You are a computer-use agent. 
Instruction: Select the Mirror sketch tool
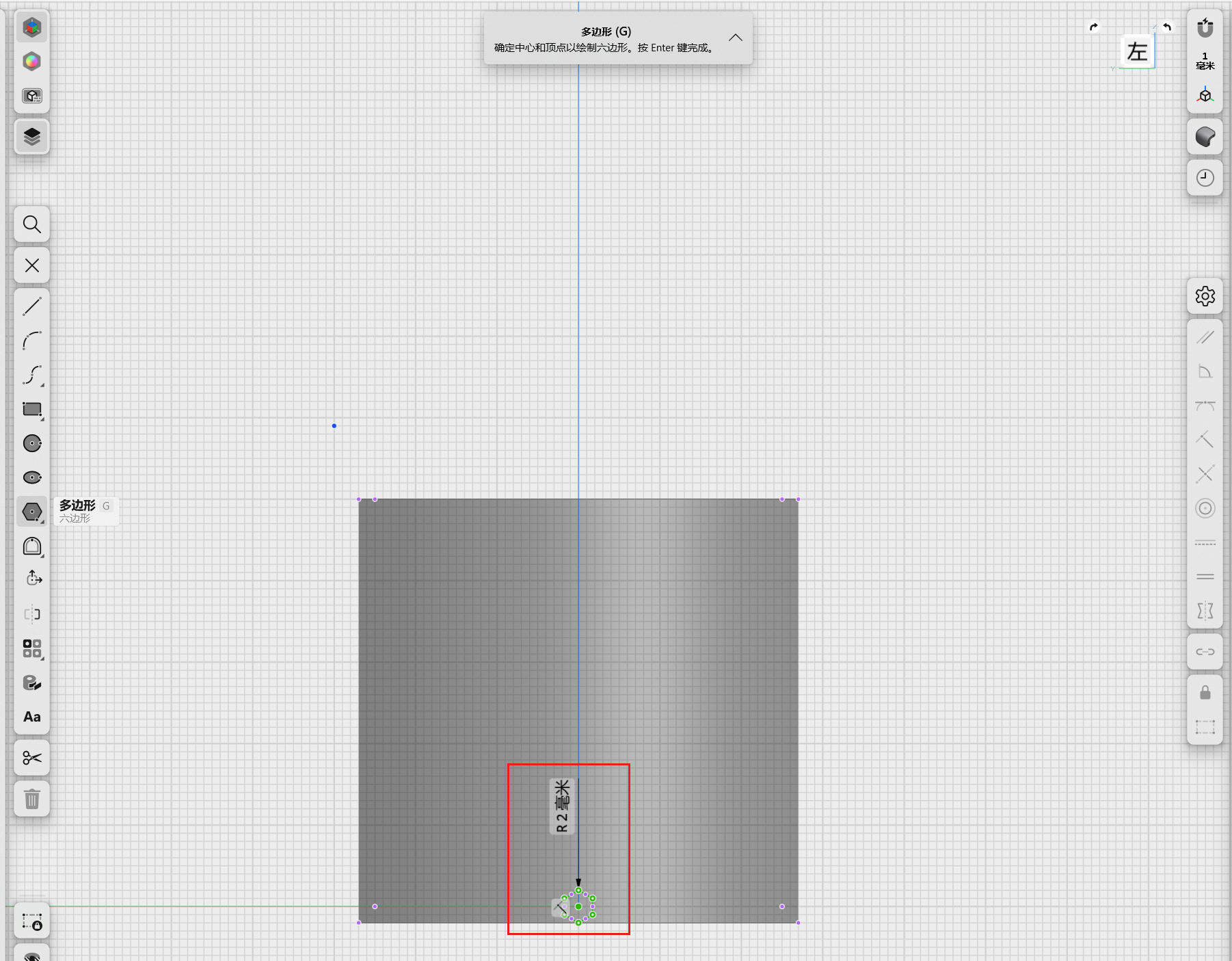tap(32, 614)
